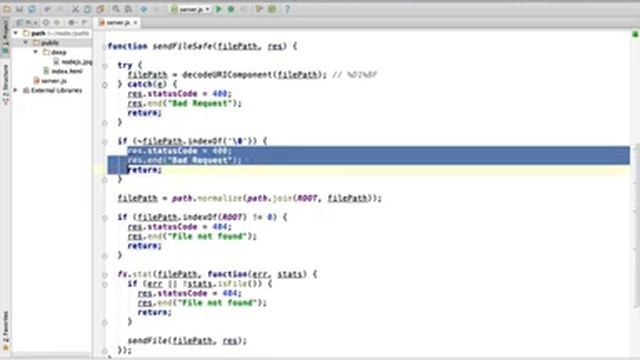Screen dimensions: 640x360
Task: Click the Synchronize refresh icon
Action: click(x=32, y=9)
